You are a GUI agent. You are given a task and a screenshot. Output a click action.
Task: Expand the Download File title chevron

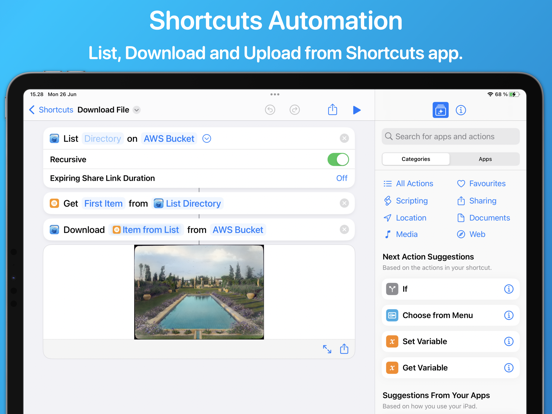[x=137, y=110]
